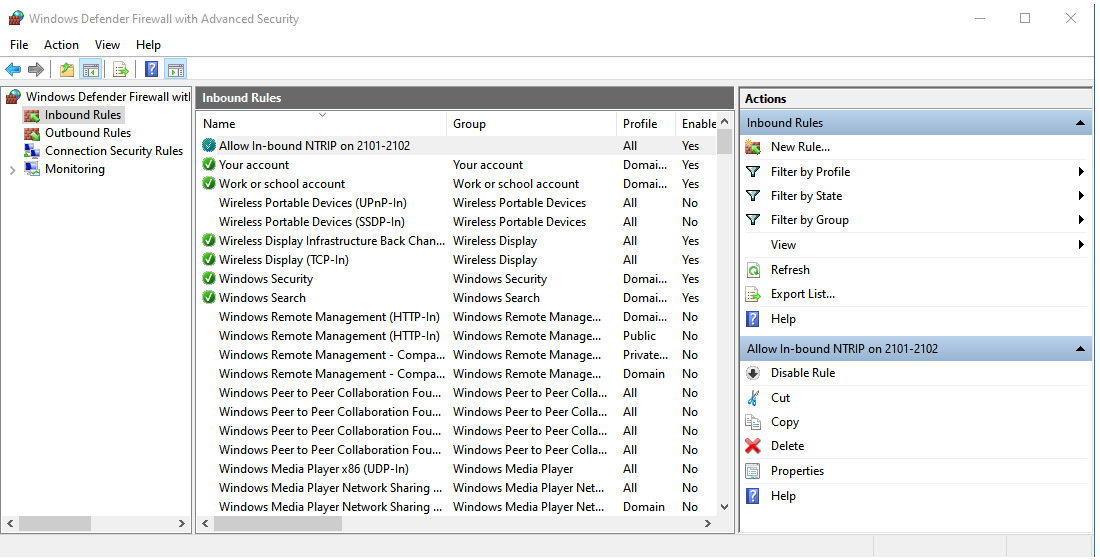
Task: Click Disable Rule action
Action: tap(803, 373)
